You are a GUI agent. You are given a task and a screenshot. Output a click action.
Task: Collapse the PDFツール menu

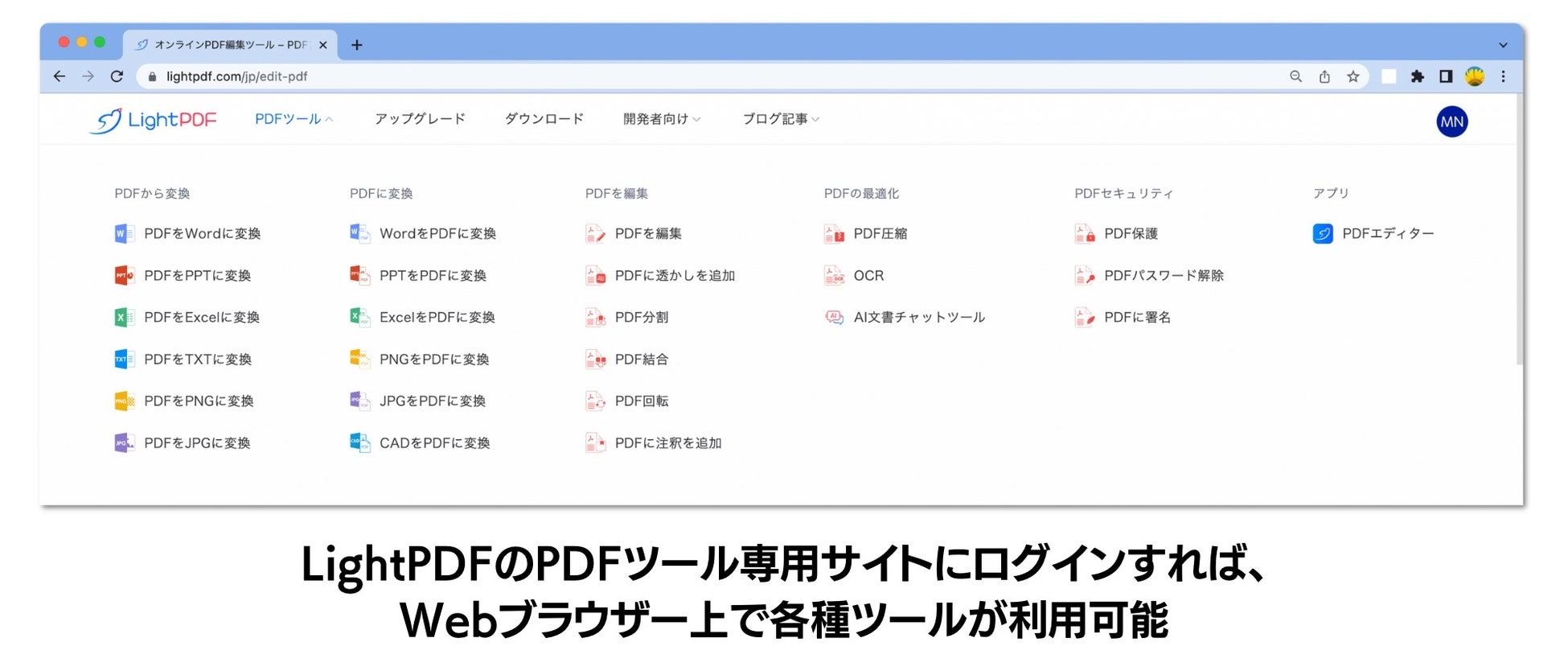point(293,119)
